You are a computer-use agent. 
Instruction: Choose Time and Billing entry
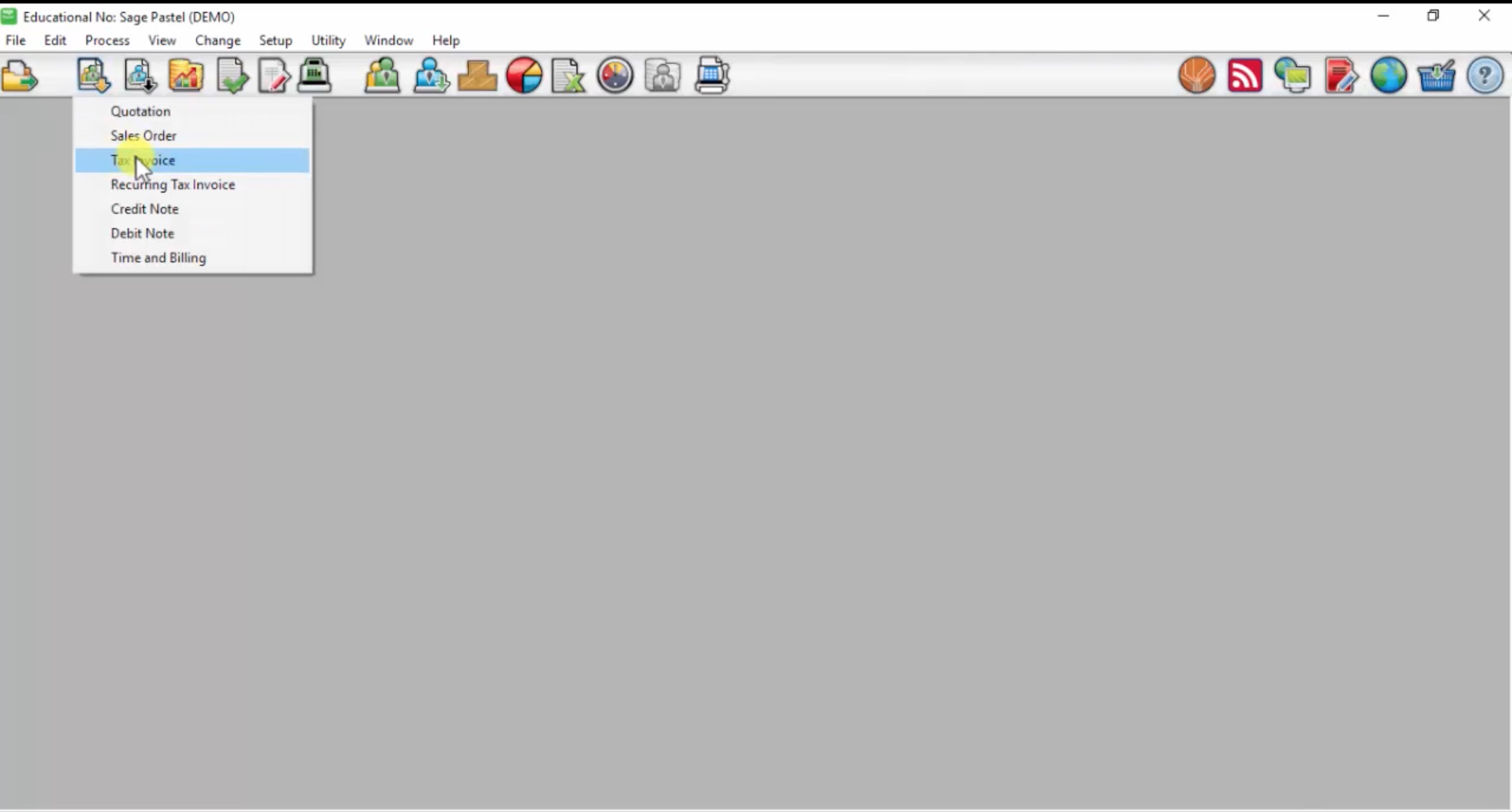(x=158, y=258)
